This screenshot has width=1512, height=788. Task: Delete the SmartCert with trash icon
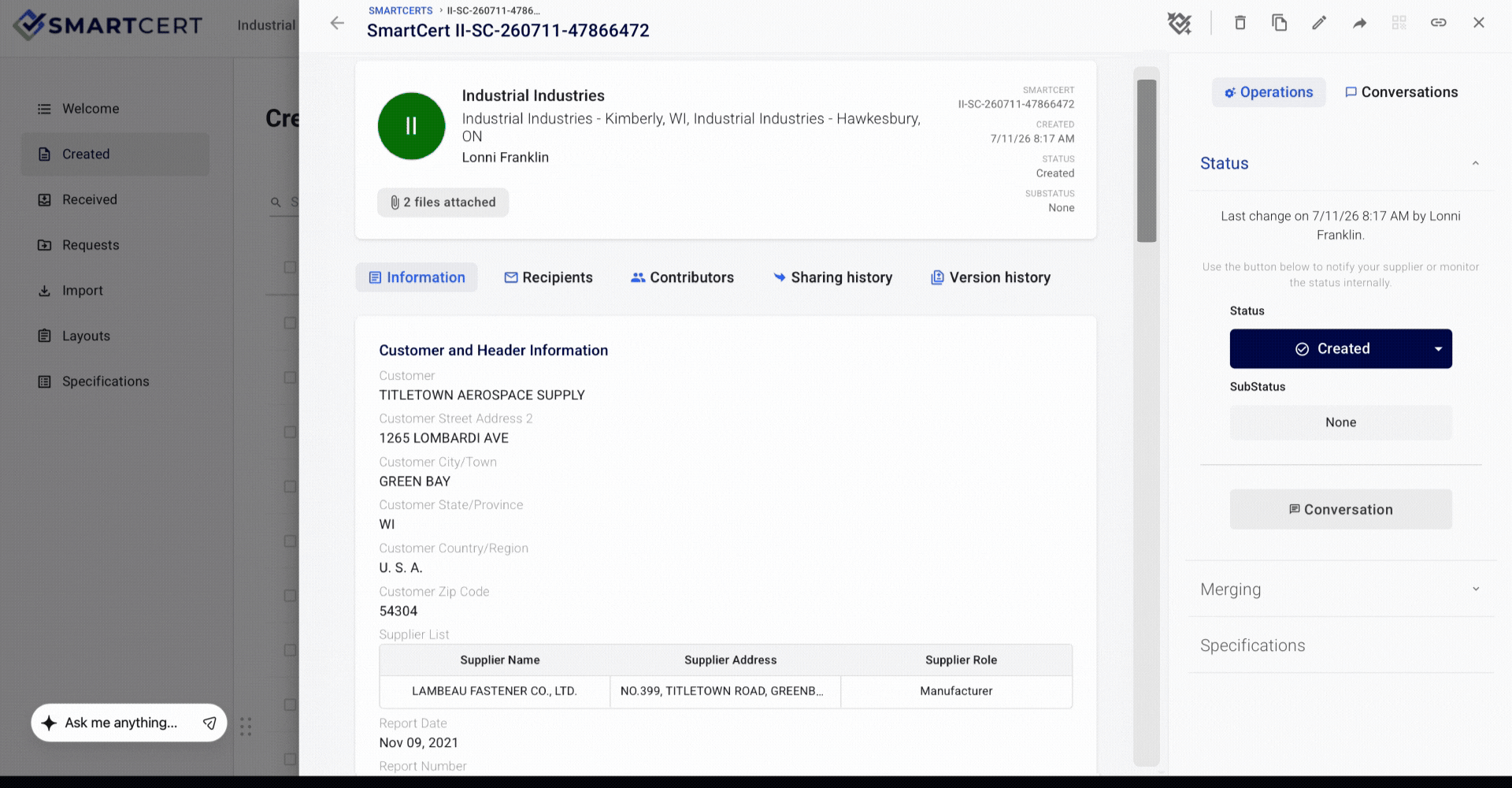pyautogui.click(x=1240, y=23)
